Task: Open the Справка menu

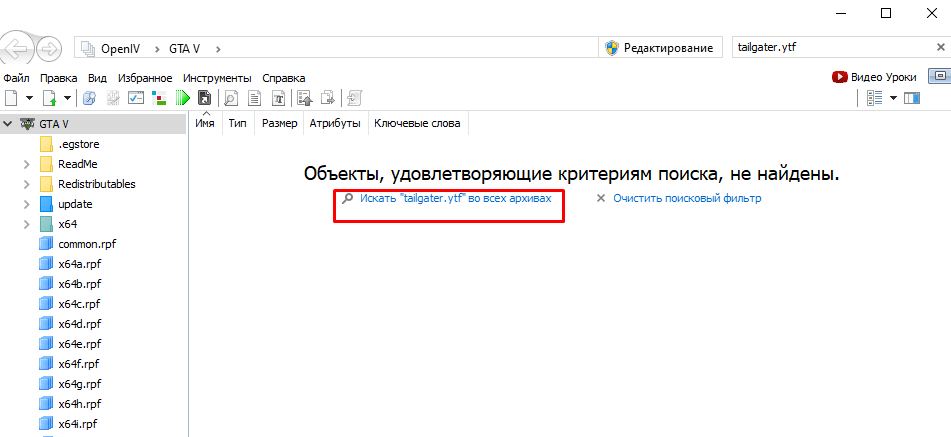Action: click(284, 78)
